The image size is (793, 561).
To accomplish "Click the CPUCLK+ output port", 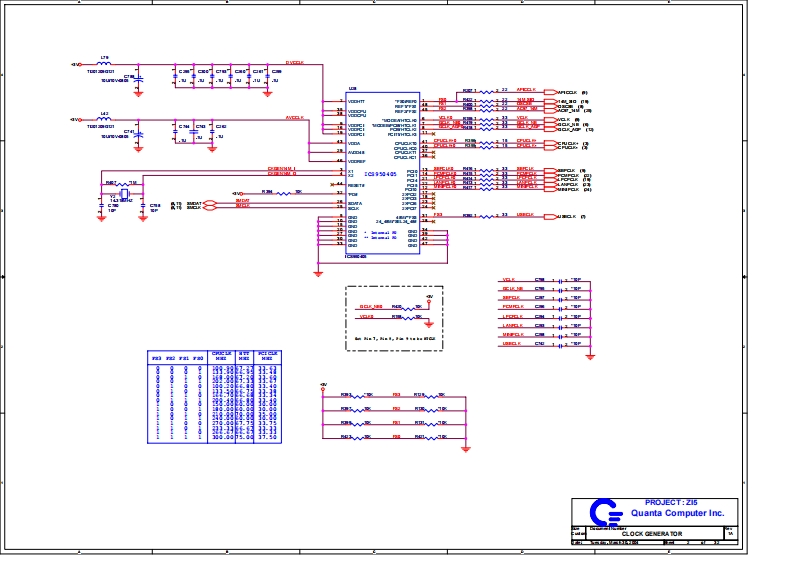I will (x=551, y=142).
